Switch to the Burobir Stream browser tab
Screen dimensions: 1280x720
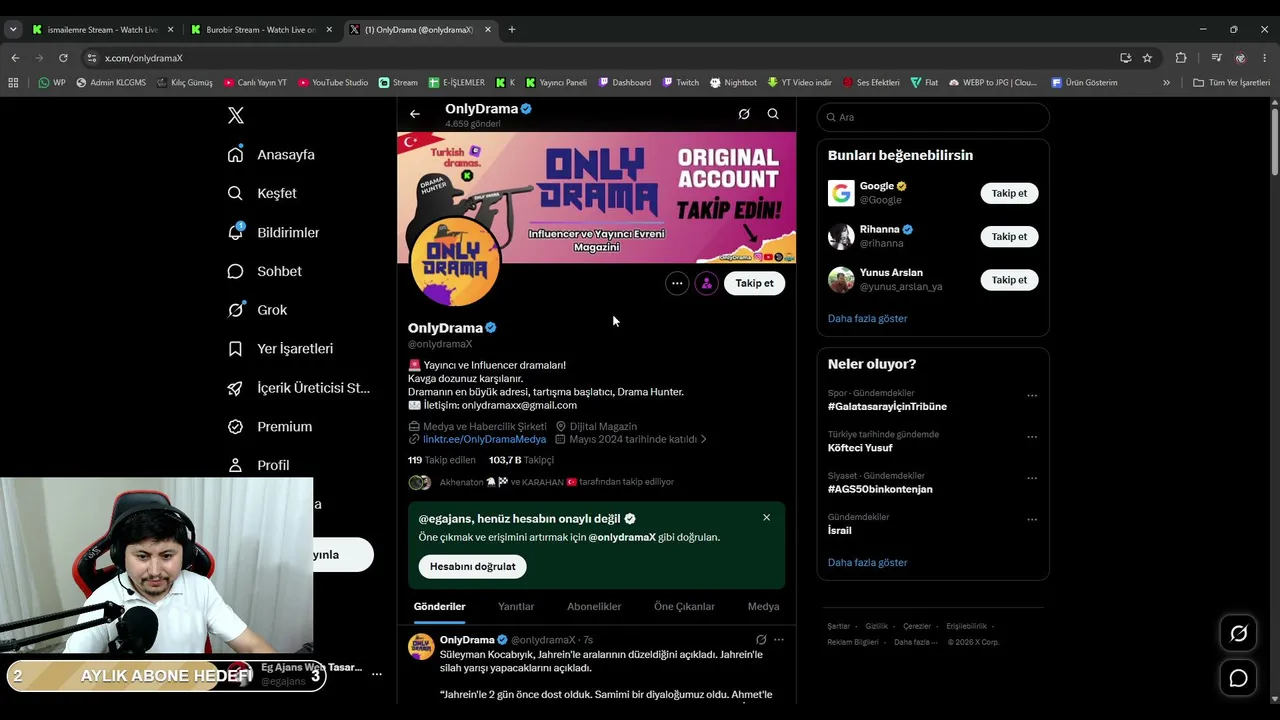point(262,30)
